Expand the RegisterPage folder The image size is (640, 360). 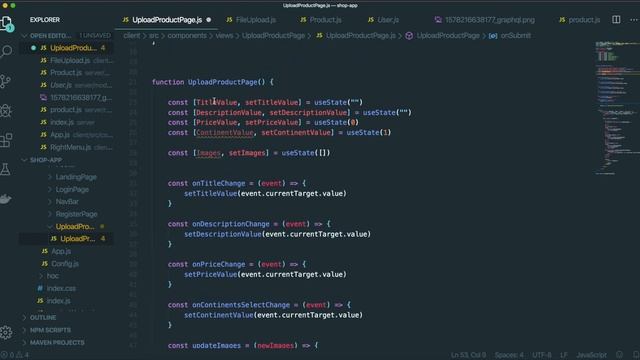click(x=76, y=214)
